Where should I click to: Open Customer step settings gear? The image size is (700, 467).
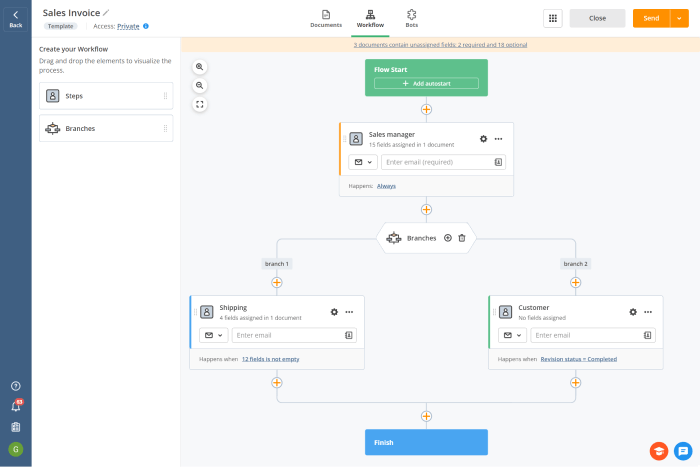[633, 312]
